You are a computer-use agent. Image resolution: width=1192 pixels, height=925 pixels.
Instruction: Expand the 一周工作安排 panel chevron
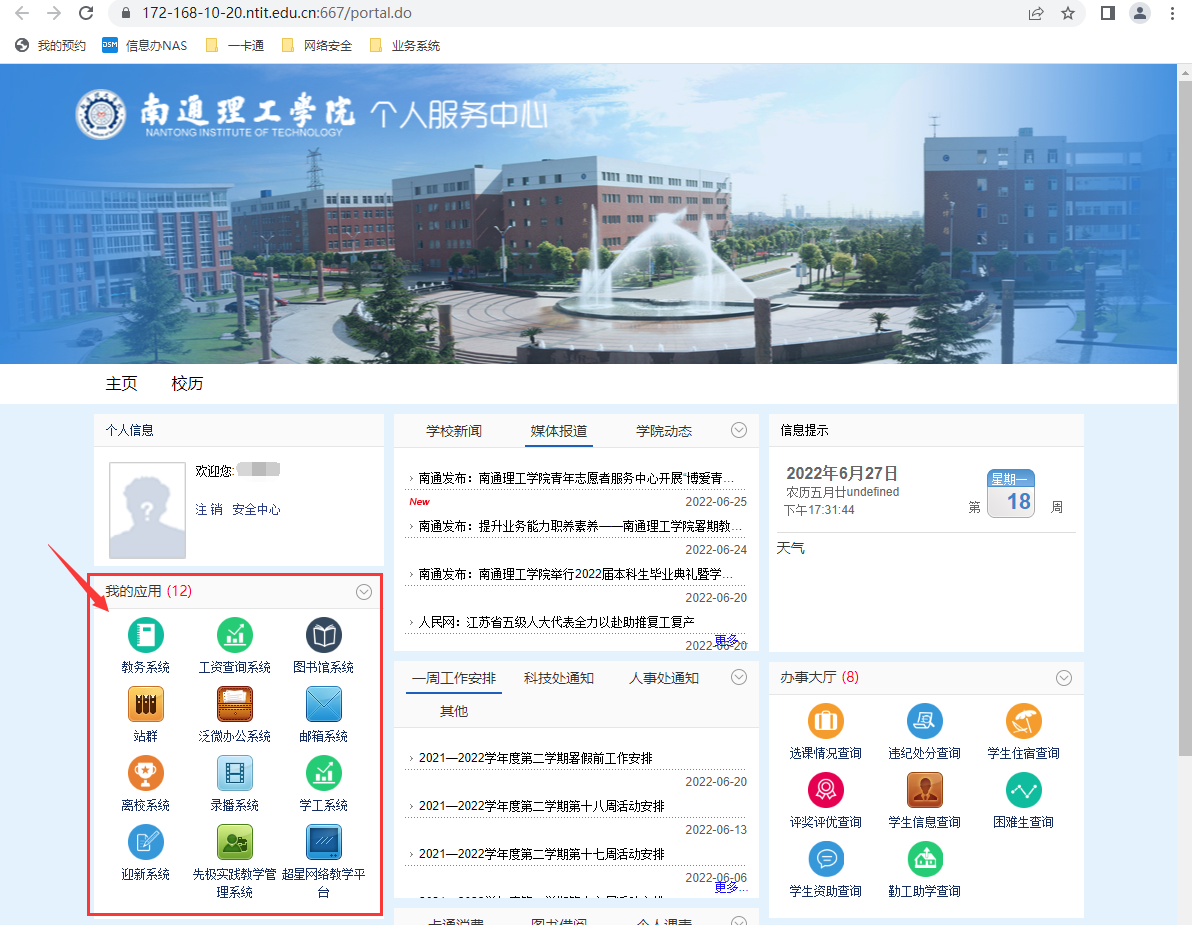pos(739,677)
